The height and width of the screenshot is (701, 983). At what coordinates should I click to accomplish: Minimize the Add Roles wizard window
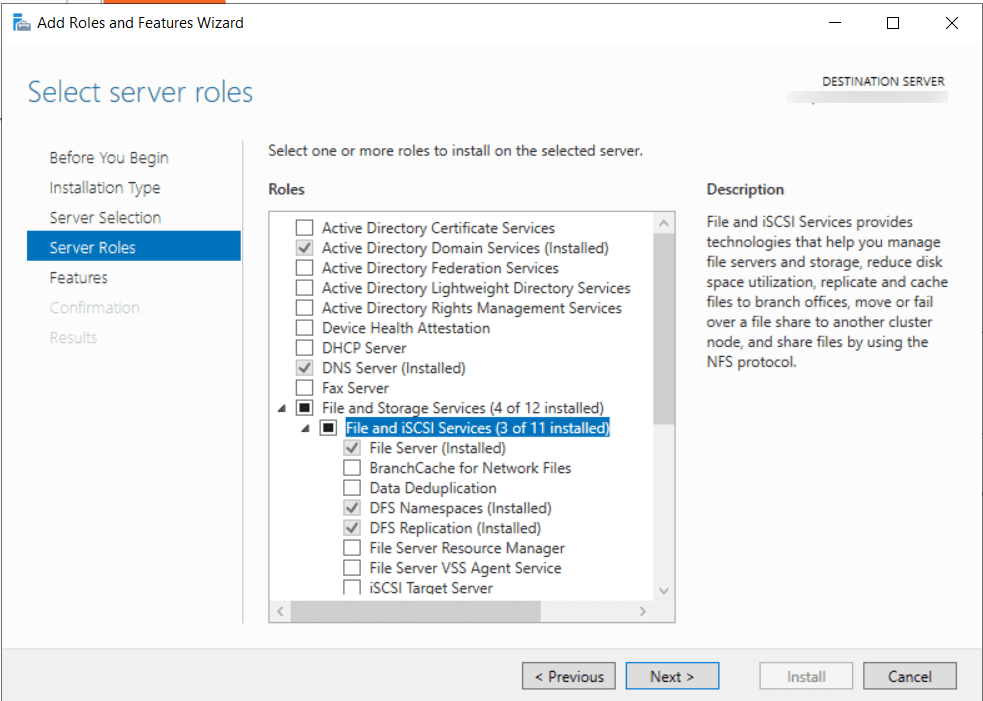tap(834, 23)
